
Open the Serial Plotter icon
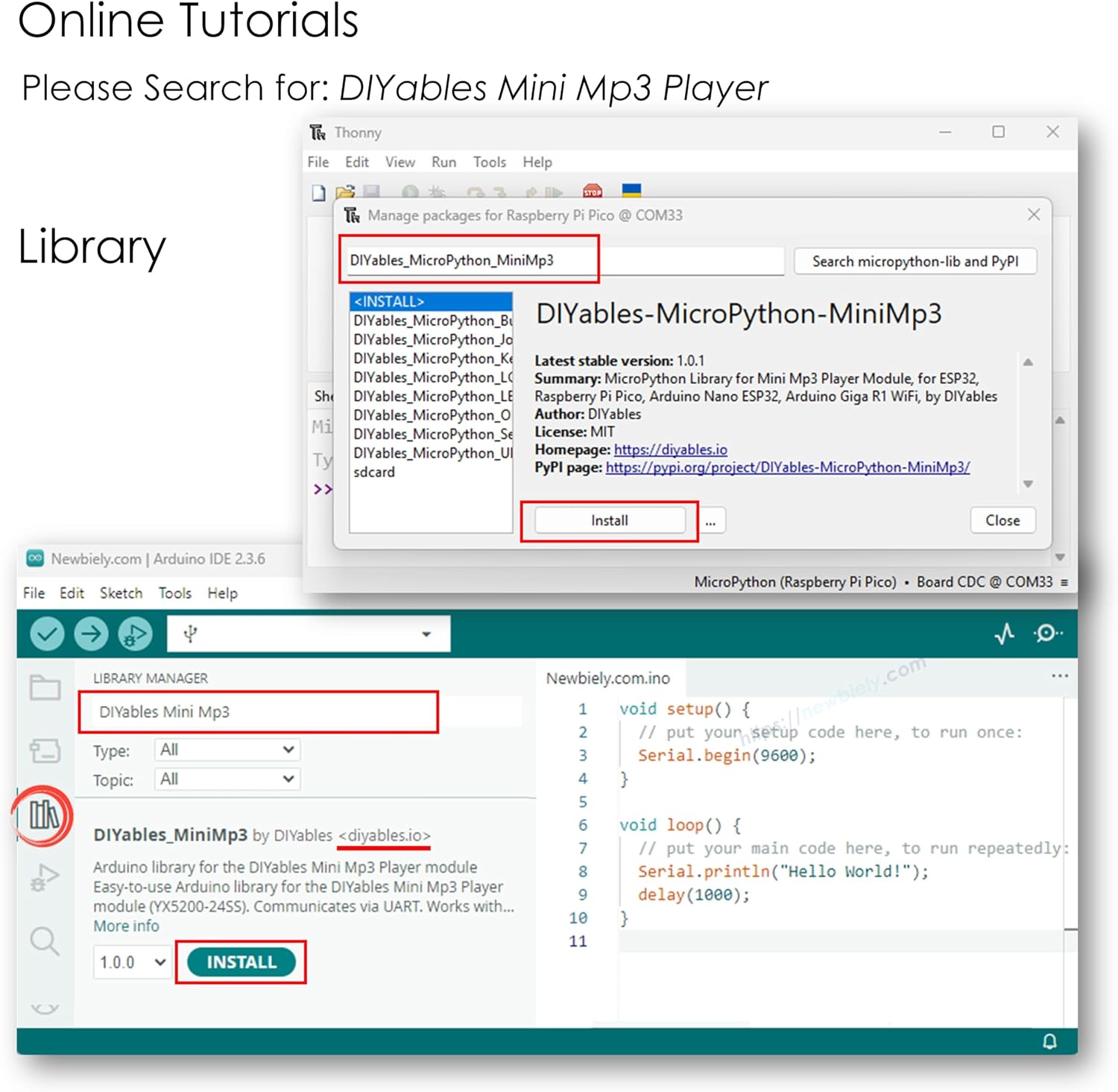pos(1004,634)
